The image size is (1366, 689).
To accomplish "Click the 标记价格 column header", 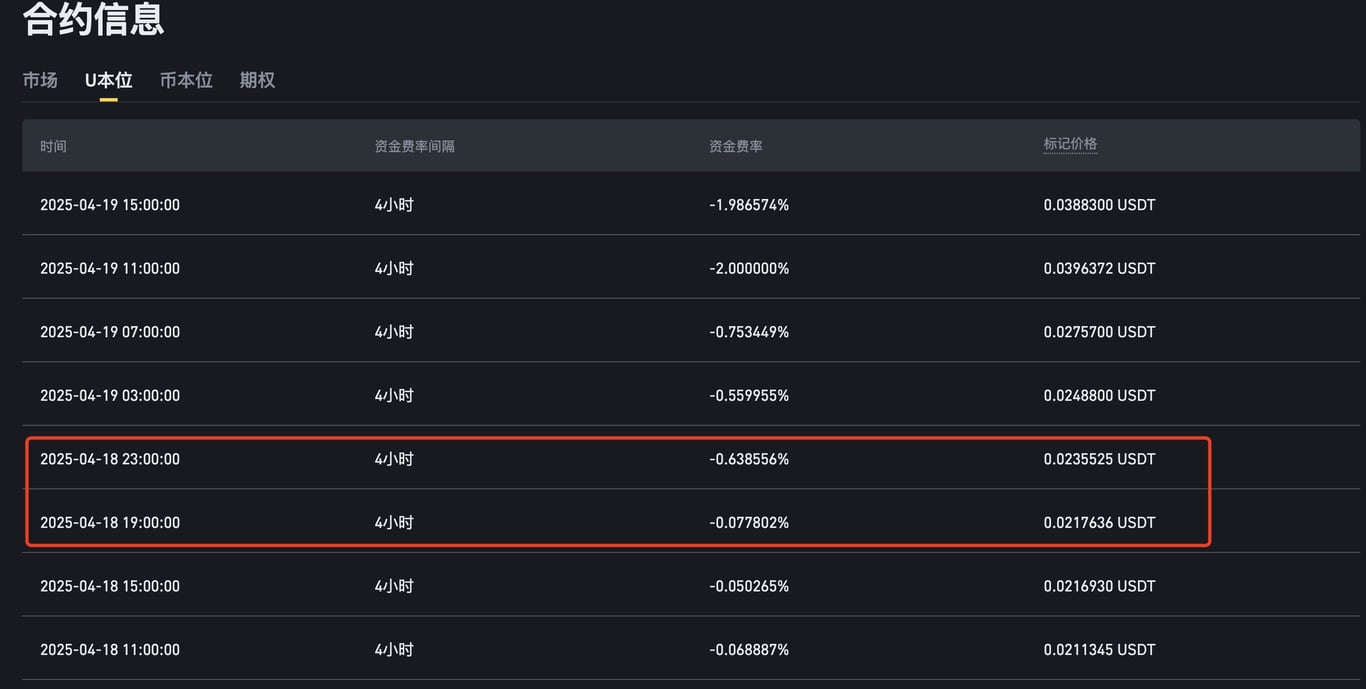I will (x=1070, y=144).
